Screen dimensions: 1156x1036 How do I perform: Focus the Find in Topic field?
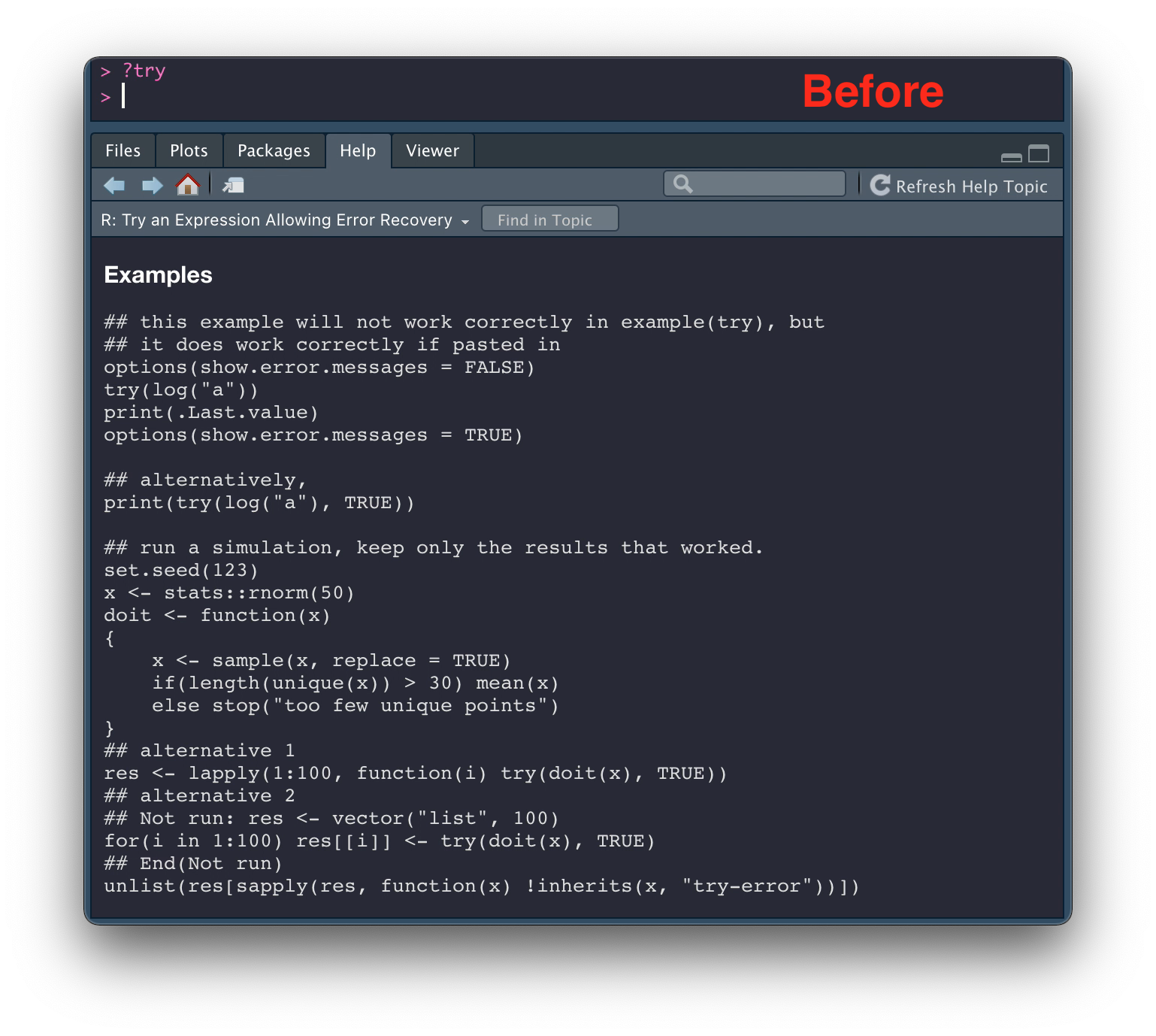[x=549, y=220]
